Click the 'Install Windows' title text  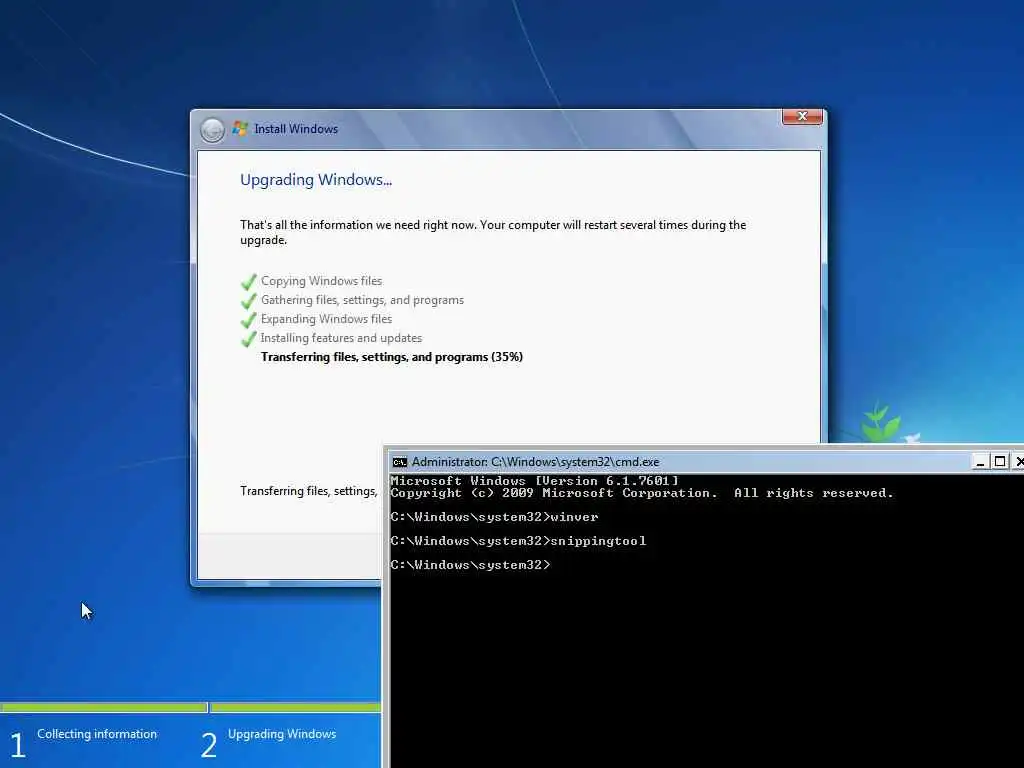(x=296, y=129)
